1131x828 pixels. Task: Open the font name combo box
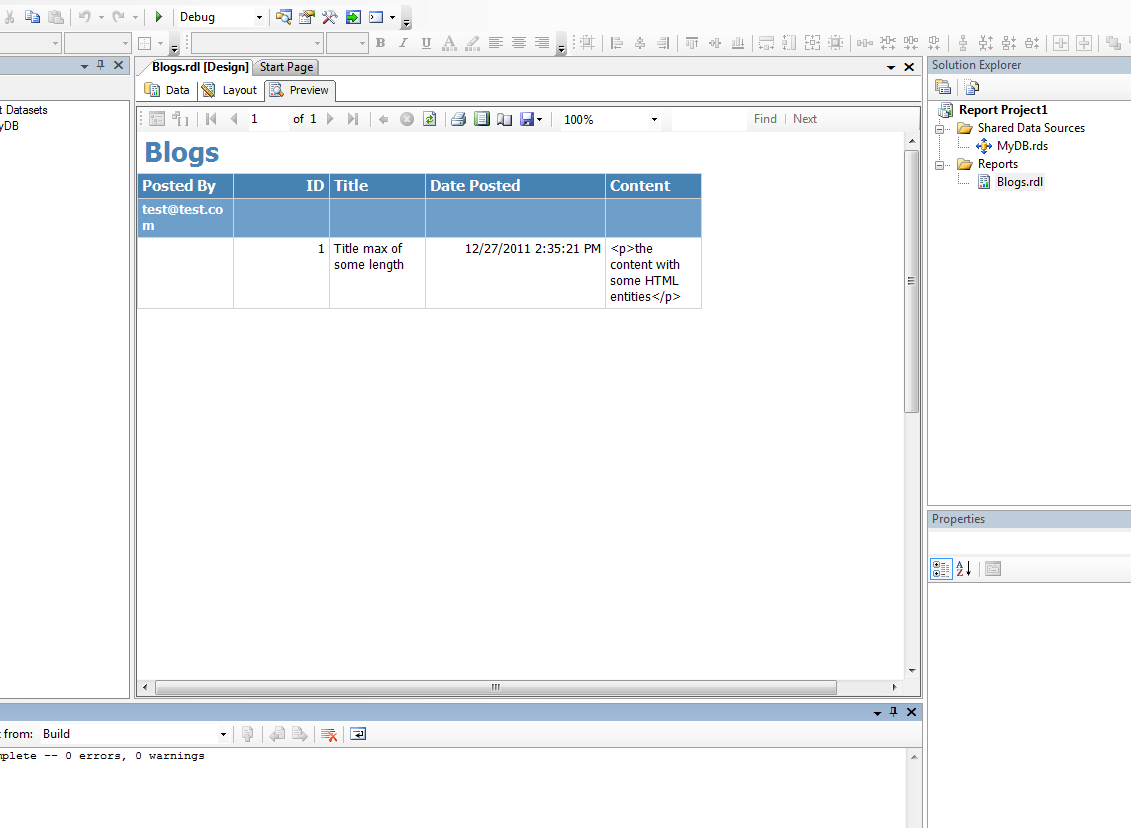tap(257, 43)
